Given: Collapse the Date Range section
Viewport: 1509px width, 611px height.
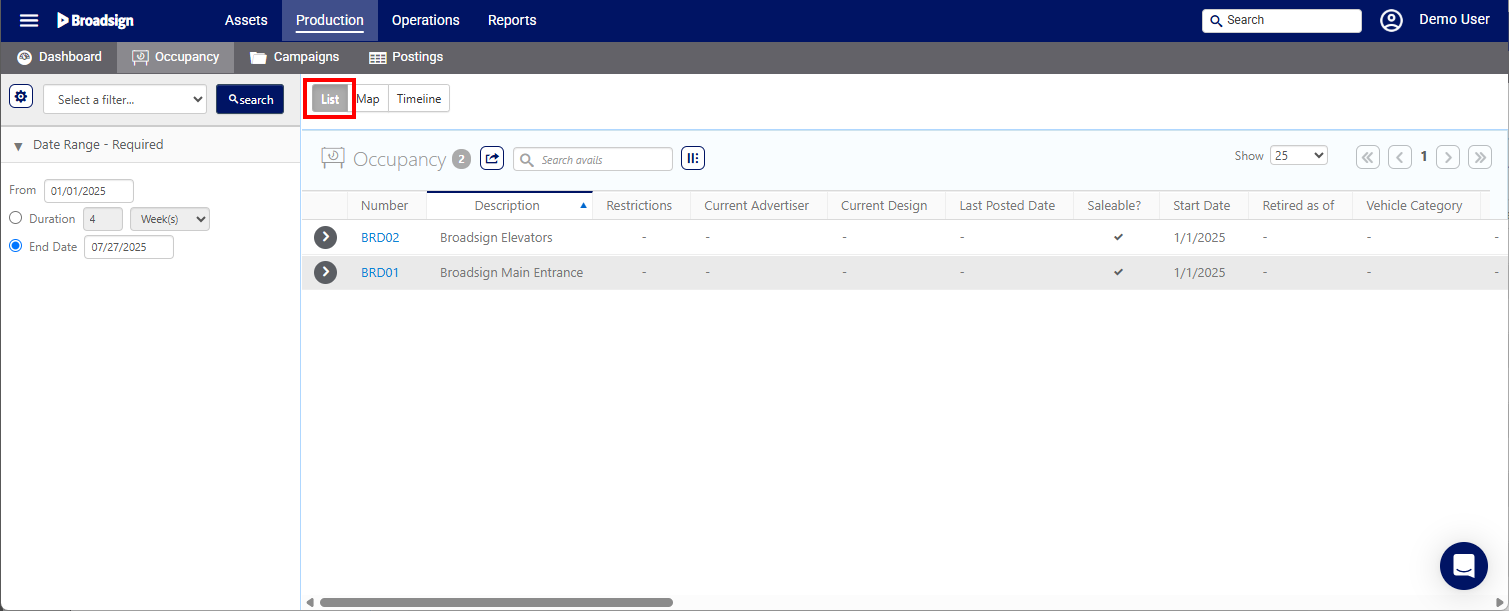Looking at the screenshot, I should coord(18,146).
